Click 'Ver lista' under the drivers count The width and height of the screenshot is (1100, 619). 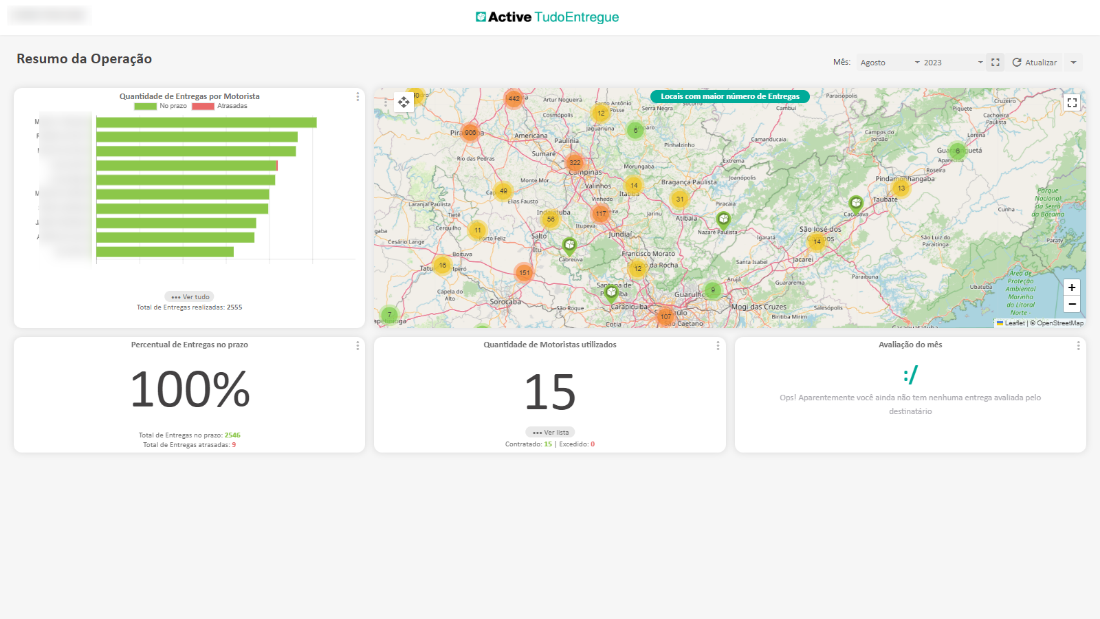(x=550, y=432)
